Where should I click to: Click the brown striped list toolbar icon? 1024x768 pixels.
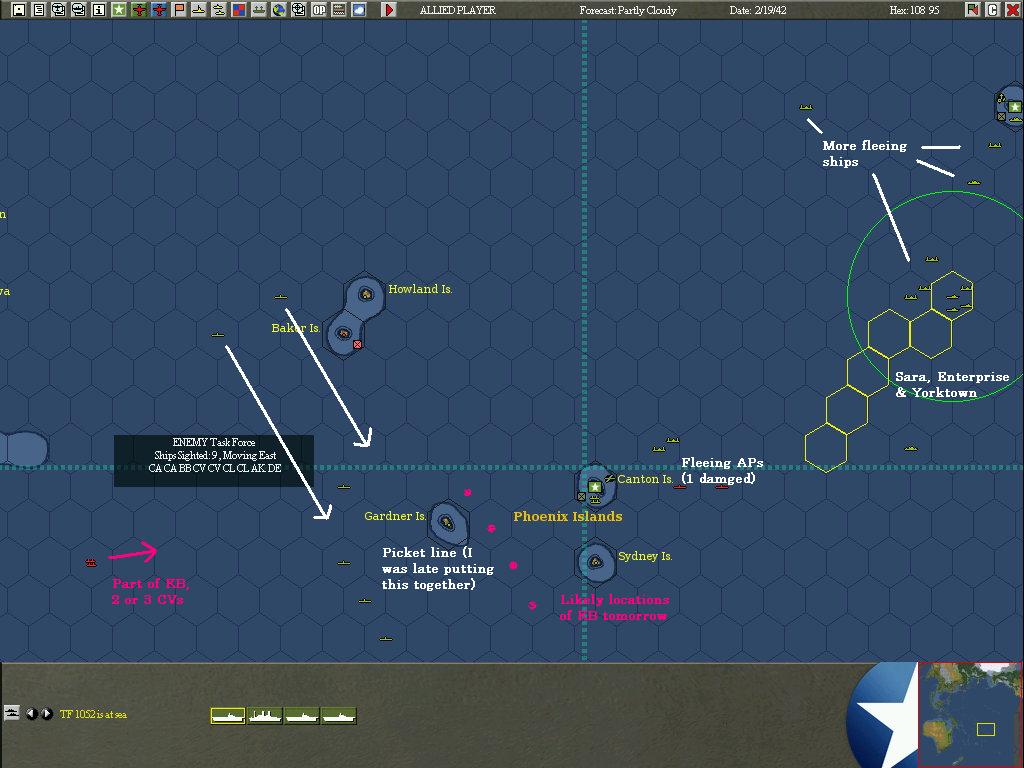click(339, 10)
